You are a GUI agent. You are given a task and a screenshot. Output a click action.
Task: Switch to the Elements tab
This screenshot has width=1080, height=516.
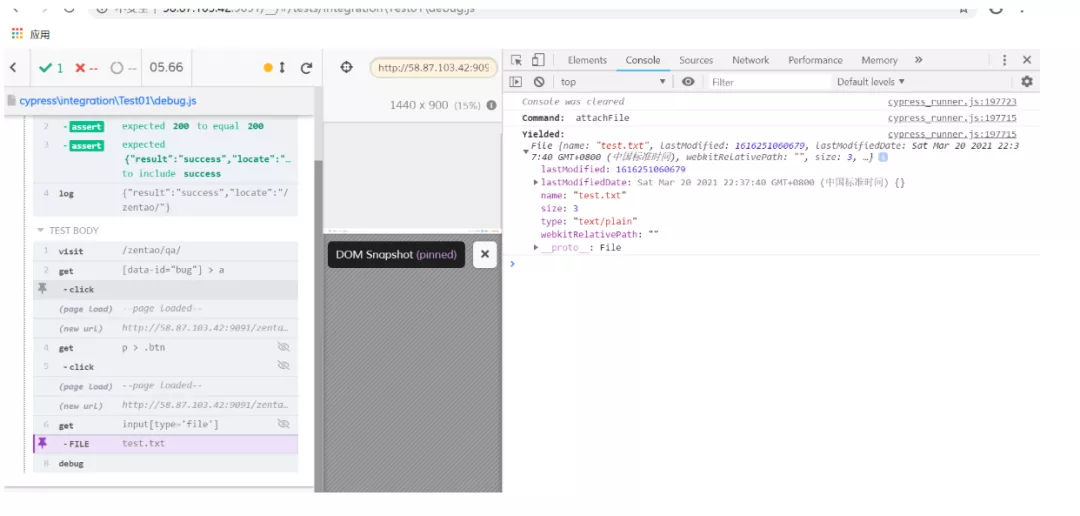click(587, 60)
